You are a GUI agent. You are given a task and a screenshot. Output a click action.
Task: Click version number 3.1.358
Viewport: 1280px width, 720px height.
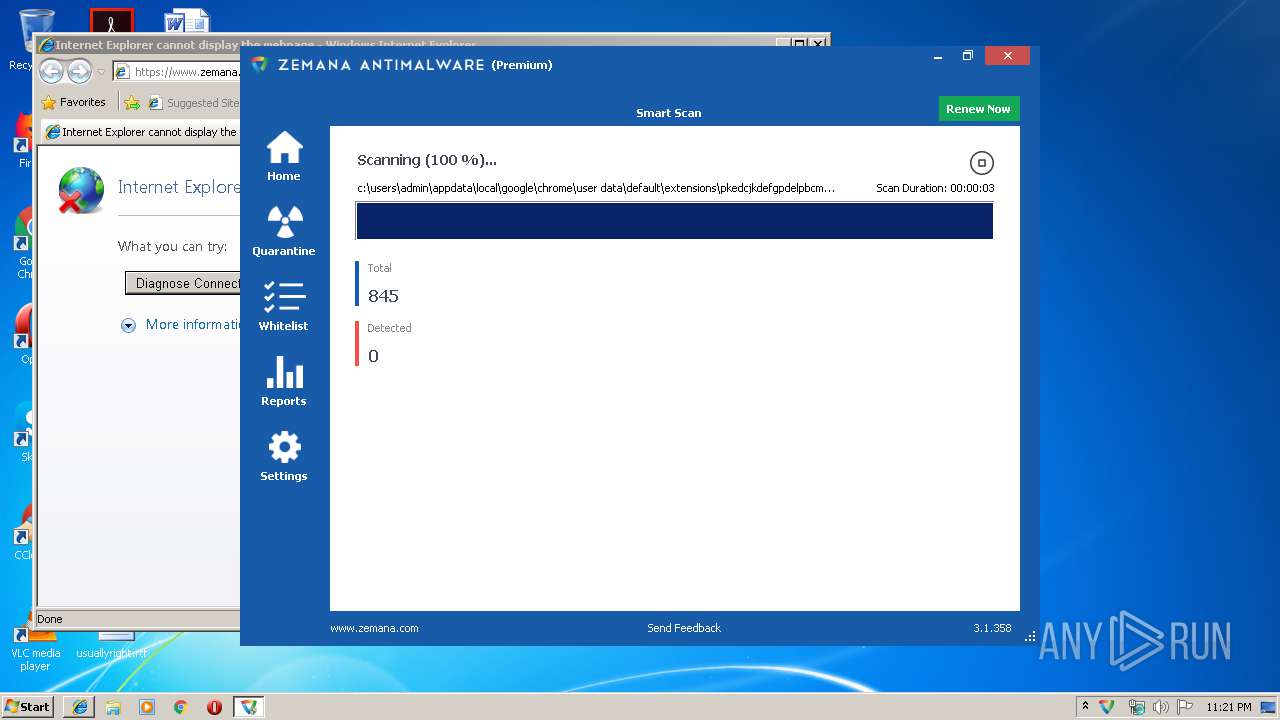(992, 628)
